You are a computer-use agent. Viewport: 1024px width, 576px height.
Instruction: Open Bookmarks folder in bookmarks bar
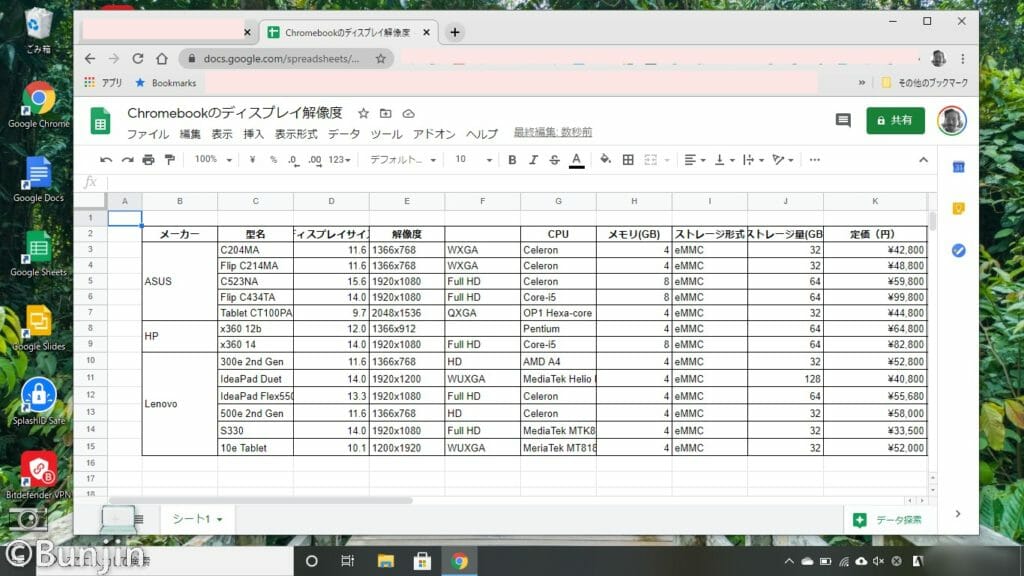[x=166, y=83]
